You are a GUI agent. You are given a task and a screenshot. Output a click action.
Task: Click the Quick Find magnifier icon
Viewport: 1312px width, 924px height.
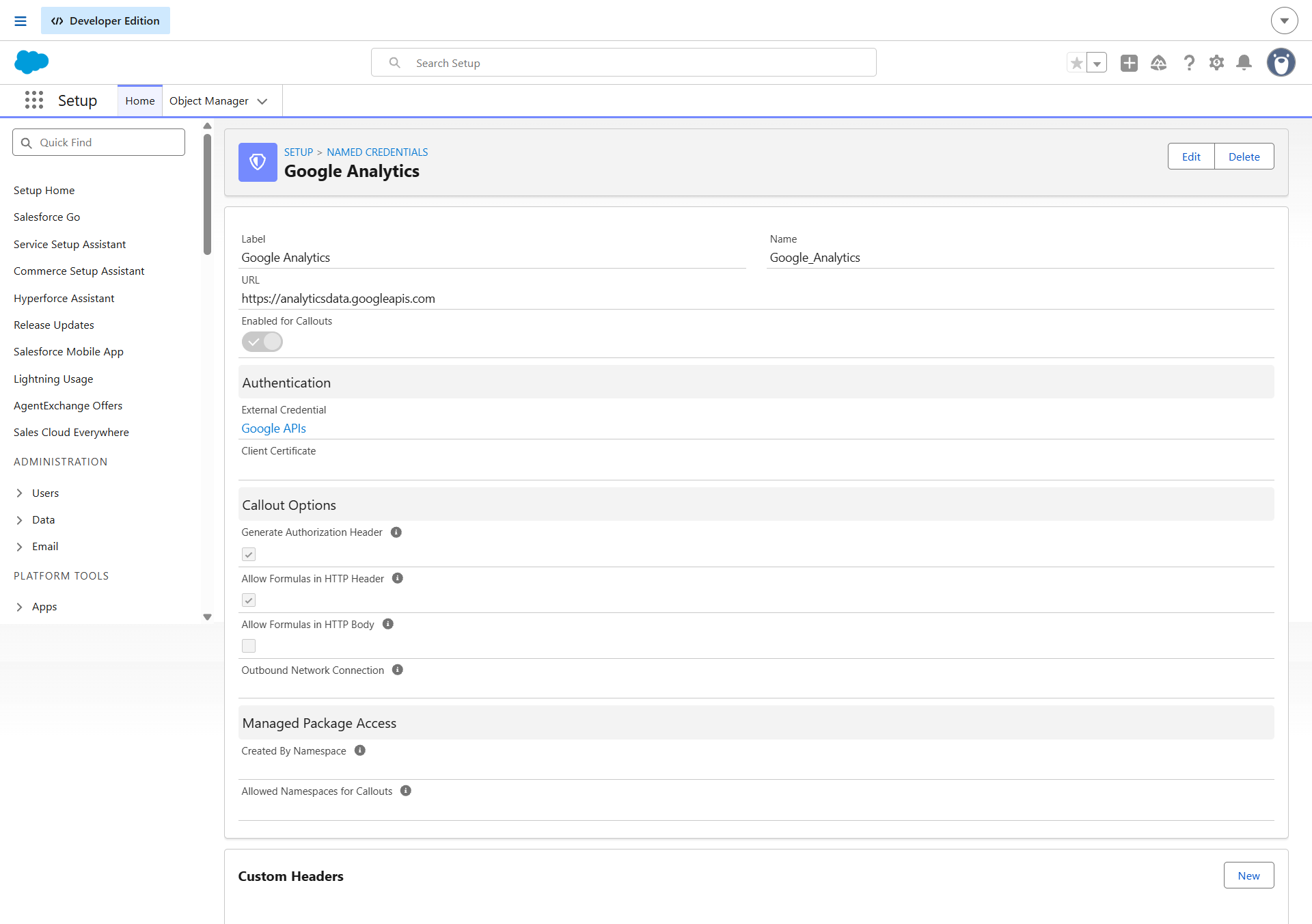point(27,143)
